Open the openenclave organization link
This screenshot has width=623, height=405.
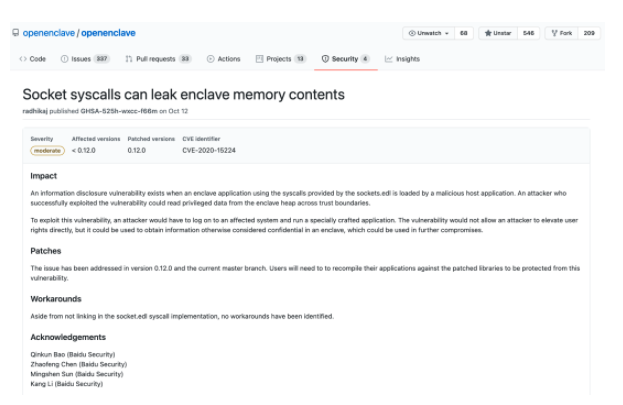(48, 33)
